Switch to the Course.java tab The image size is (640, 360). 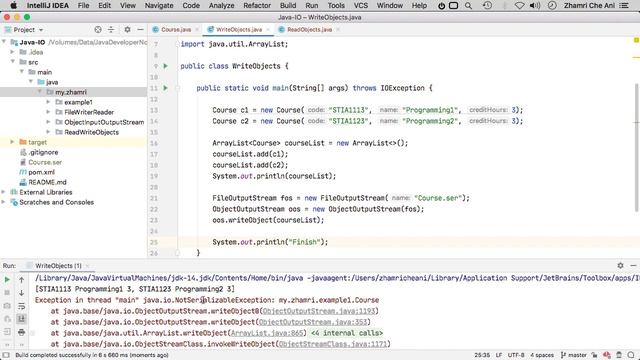176,29
